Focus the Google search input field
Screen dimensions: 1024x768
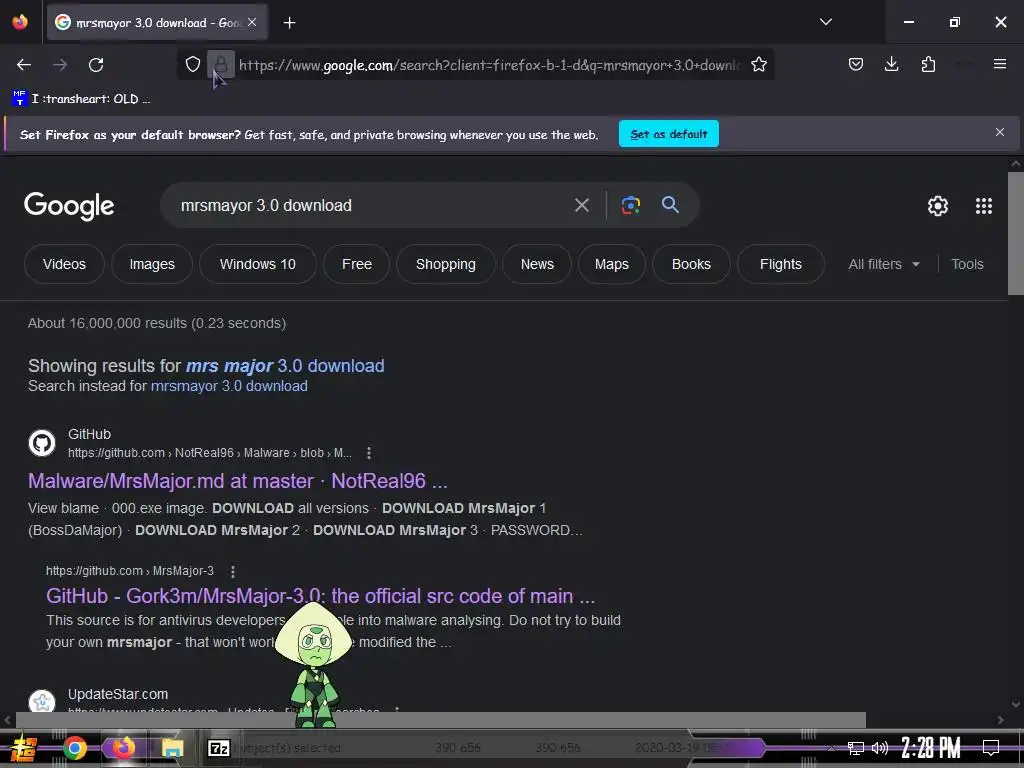[x=366, y=206]
